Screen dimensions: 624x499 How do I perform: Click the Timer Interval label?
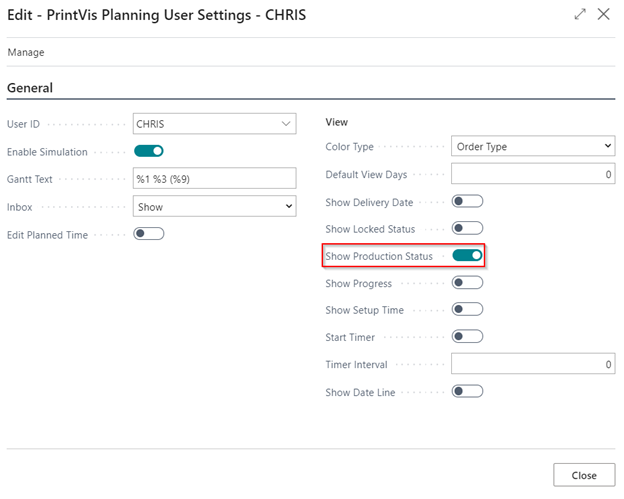click(x=356, y=365)
